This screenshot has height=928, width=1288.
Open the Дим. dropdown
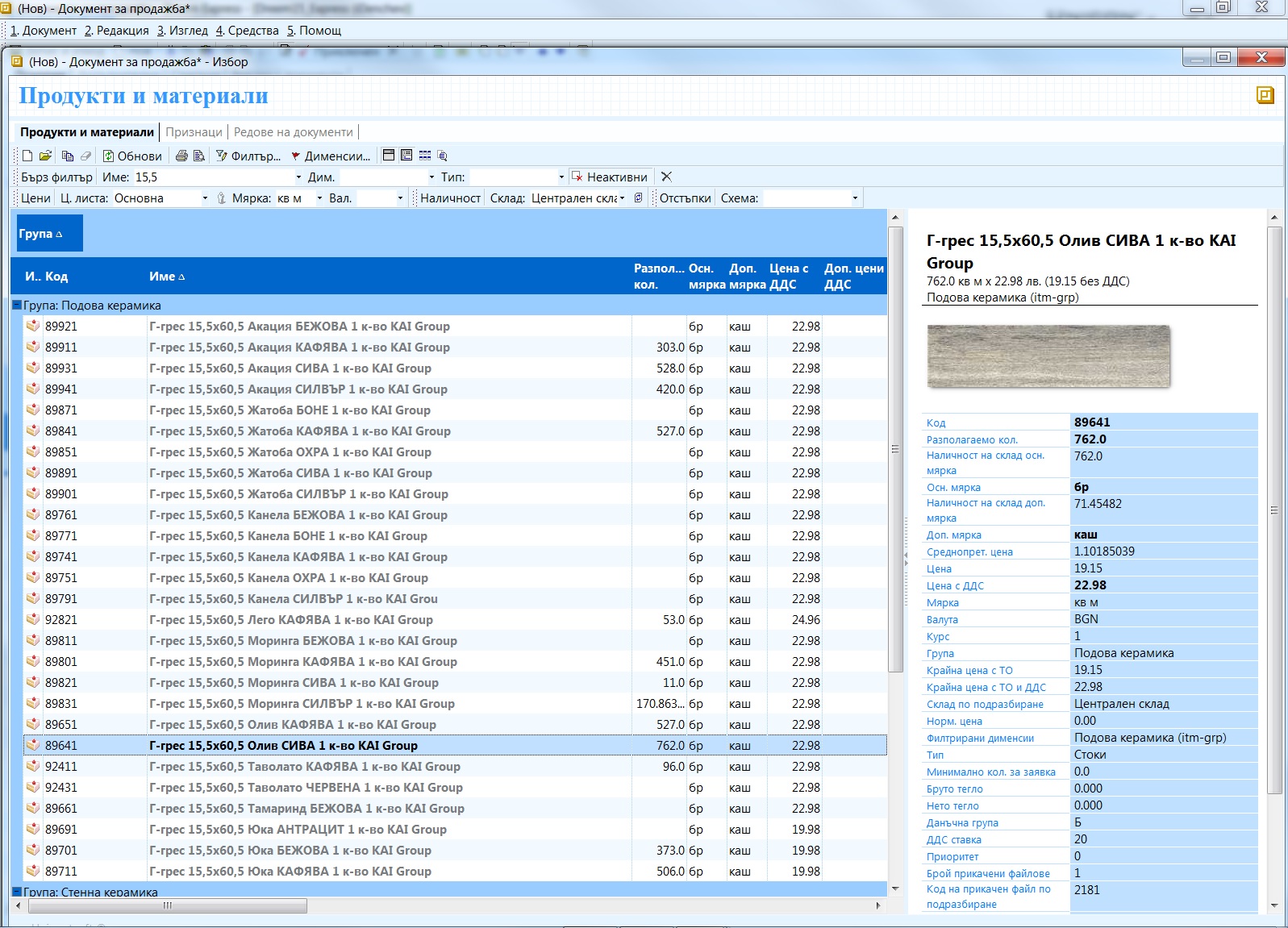point(431,177)
